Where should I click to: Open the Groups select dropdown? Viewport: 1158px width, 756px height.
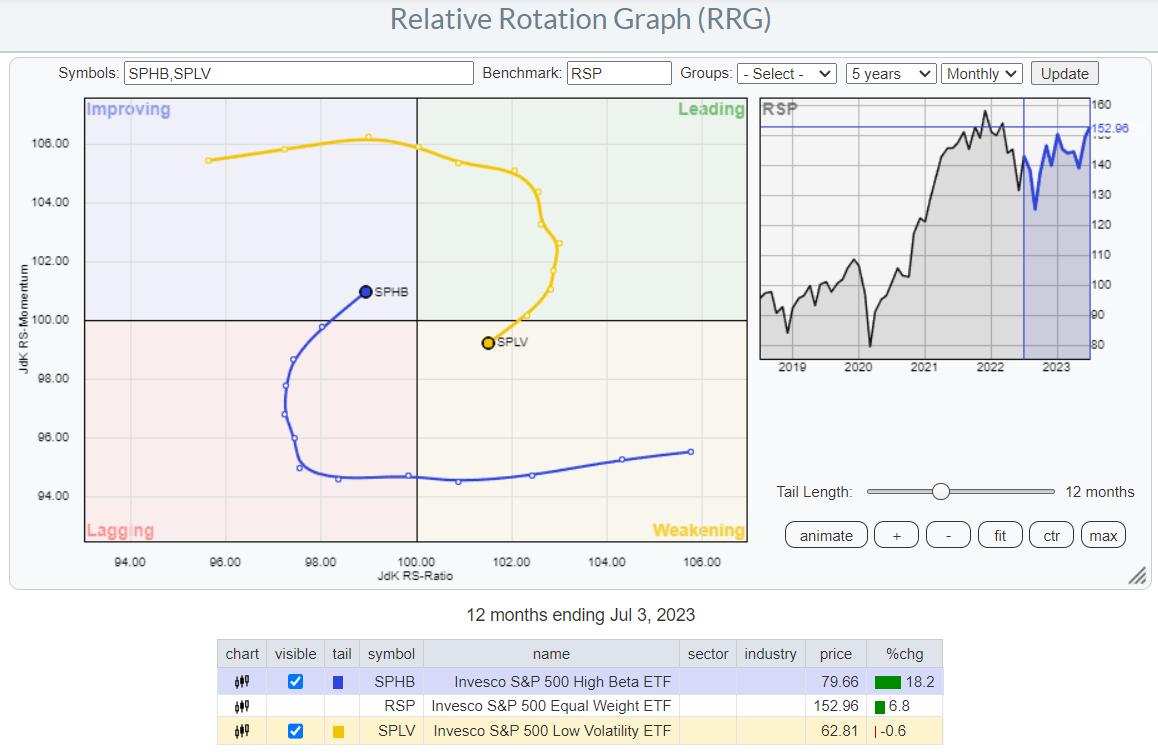click(x=787, y=74)
